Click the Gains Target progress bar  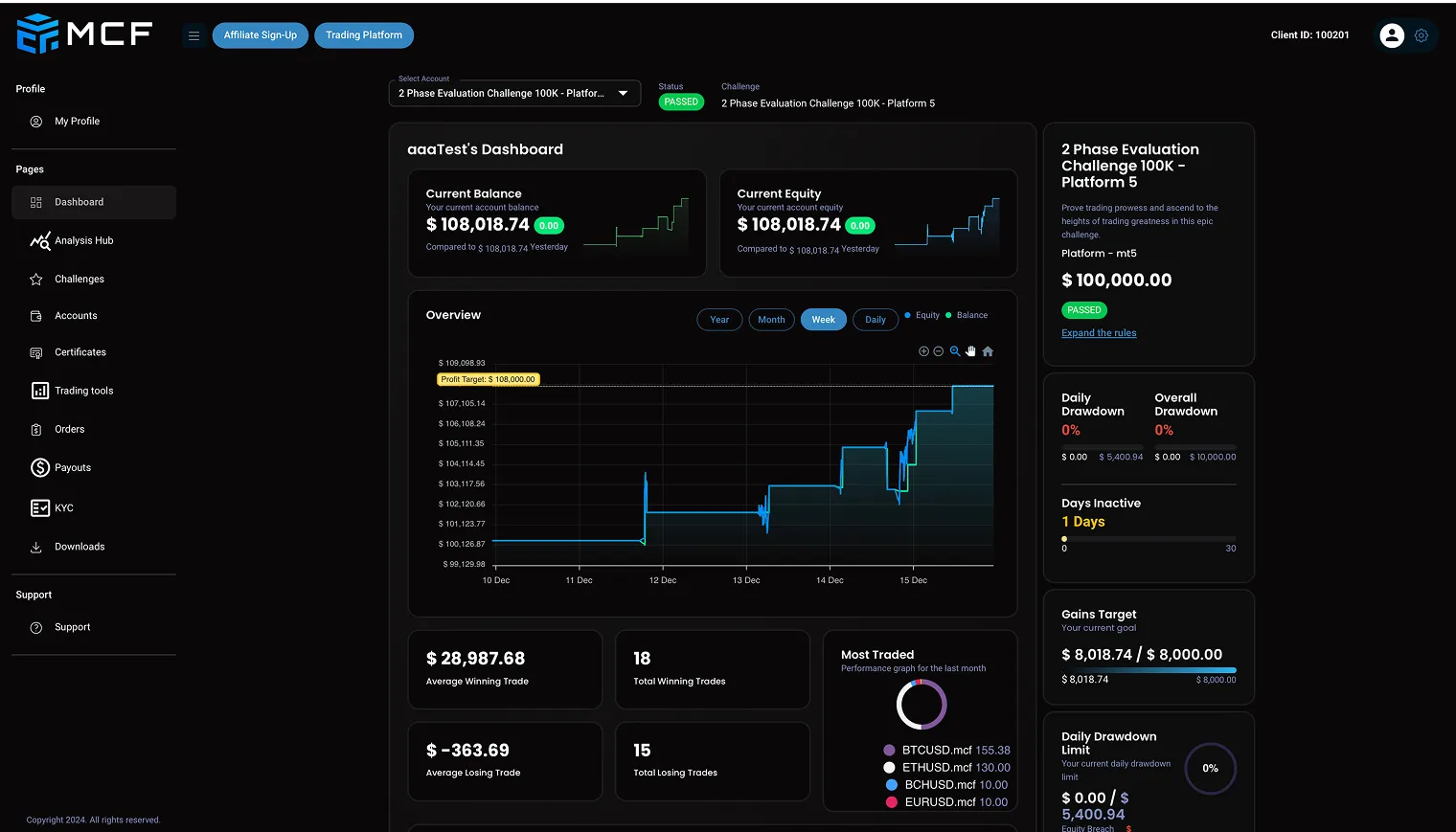click(1149, 670)
